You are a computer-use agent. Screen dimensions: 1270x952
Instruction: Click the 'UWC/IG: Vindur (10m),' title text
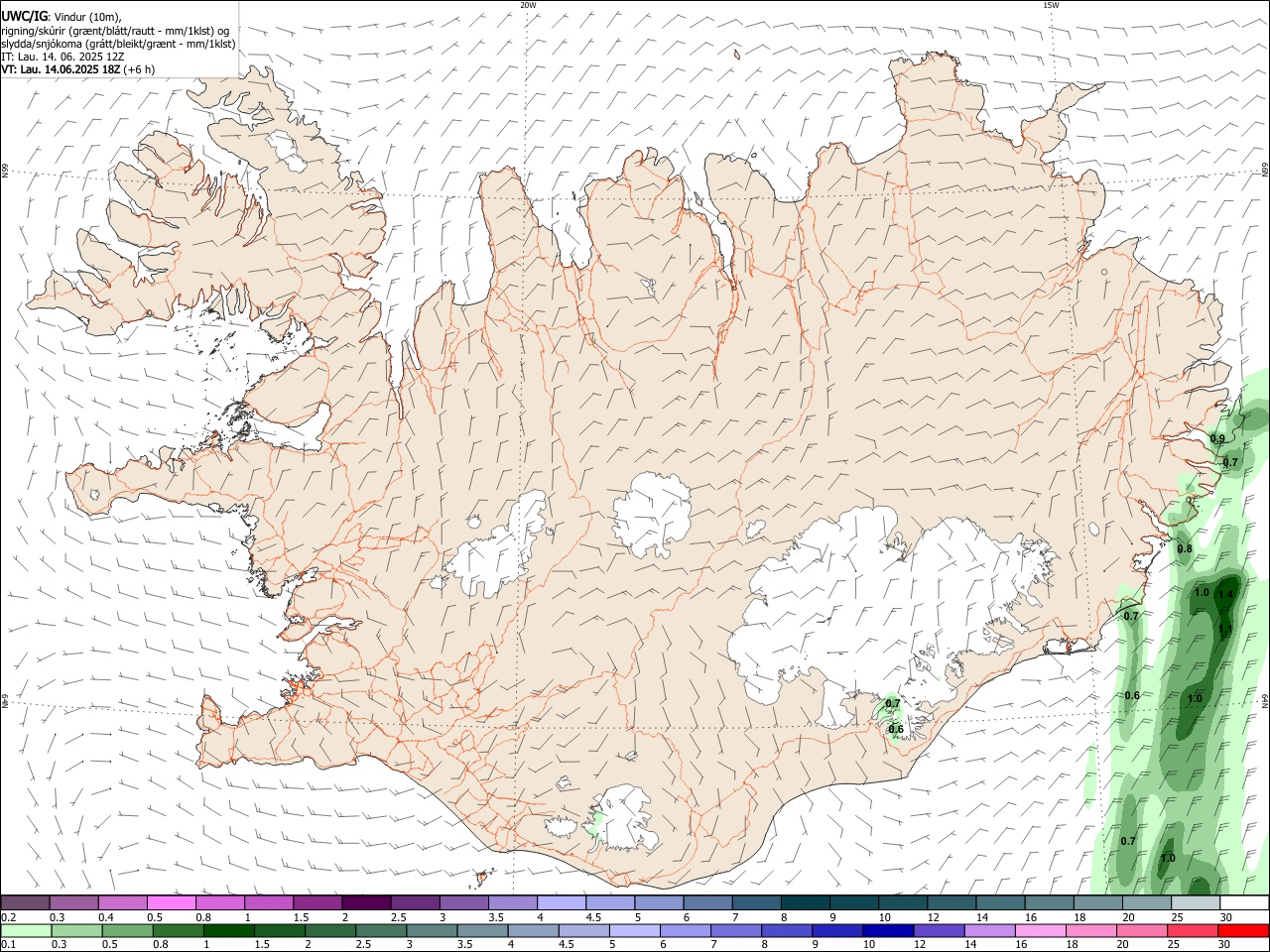tap(61, 17)
